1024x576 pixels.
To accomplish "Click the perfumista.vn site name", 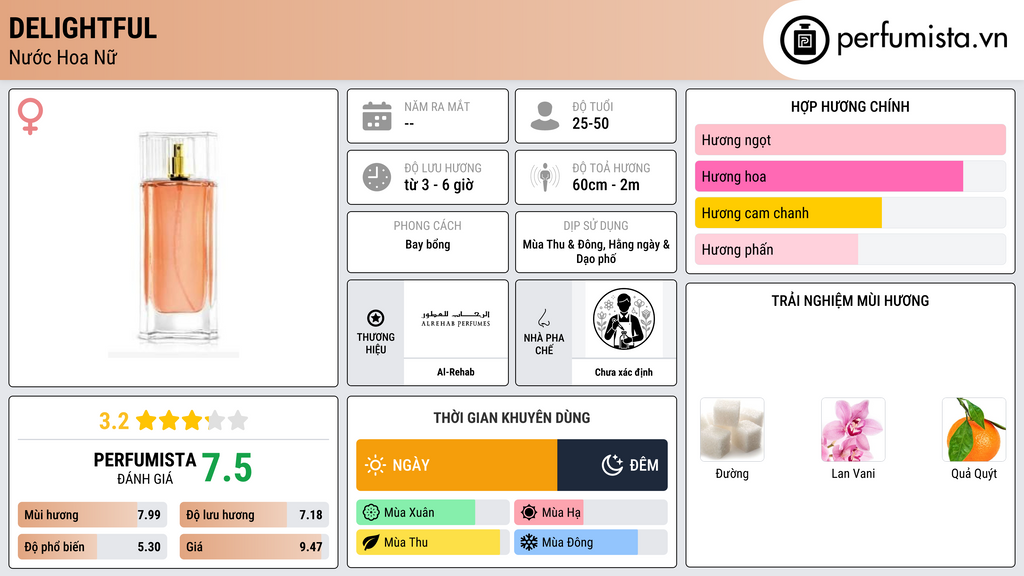I will [x=922, y=39].
